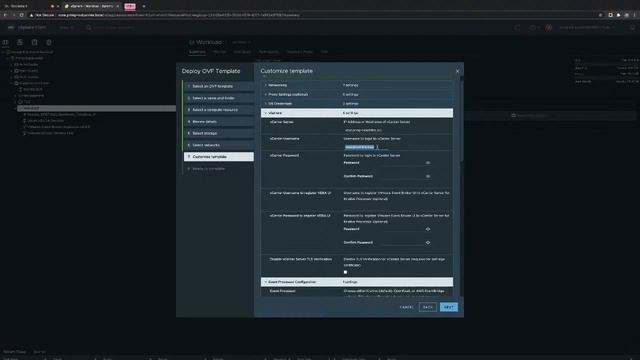Click the vCenter Server address field
This screenshot has height=360, width=640.
click(x=367, y=130)
